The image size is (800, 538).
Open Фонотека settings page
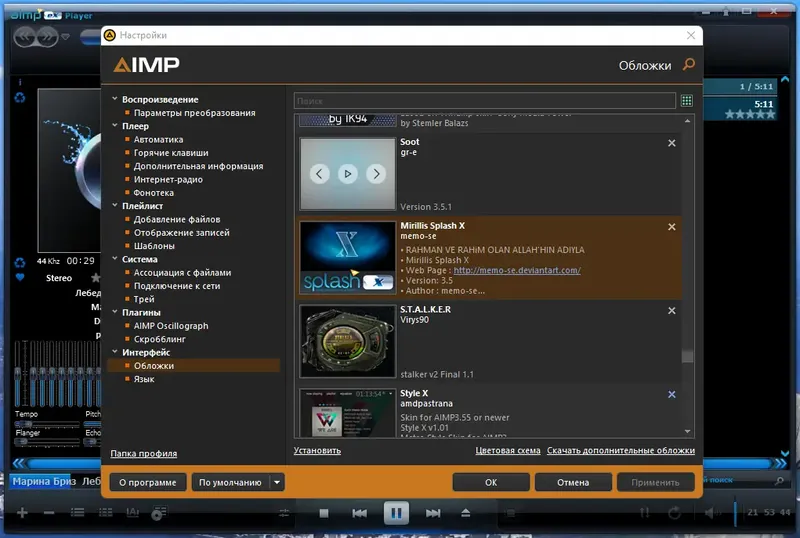(x=154, y=192)
